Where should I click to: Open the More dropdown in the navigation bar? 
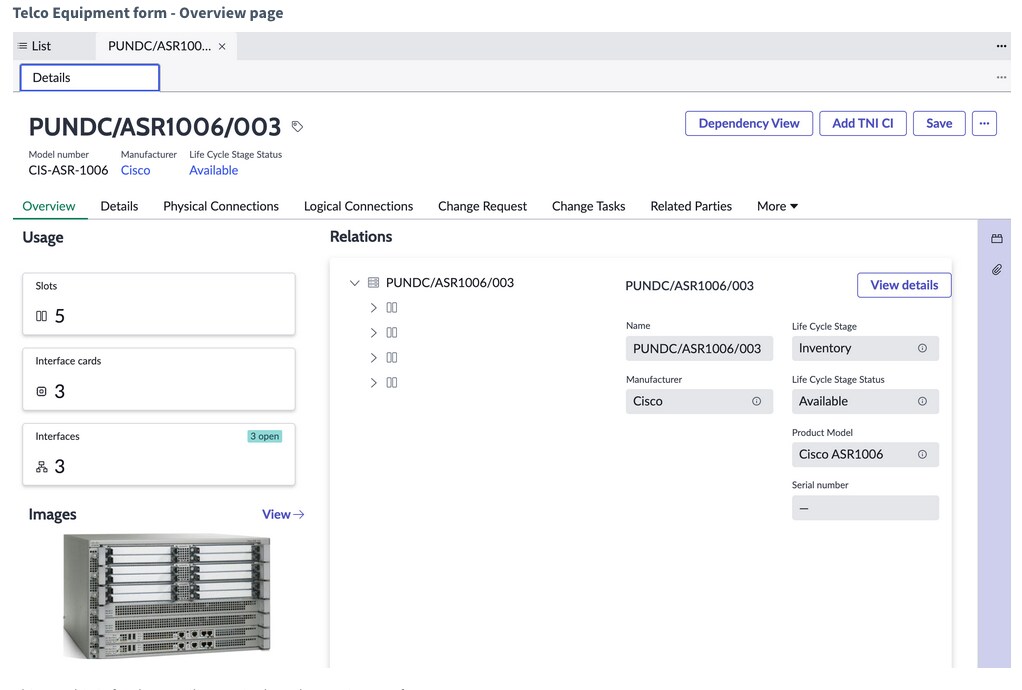tap(776, 206)
